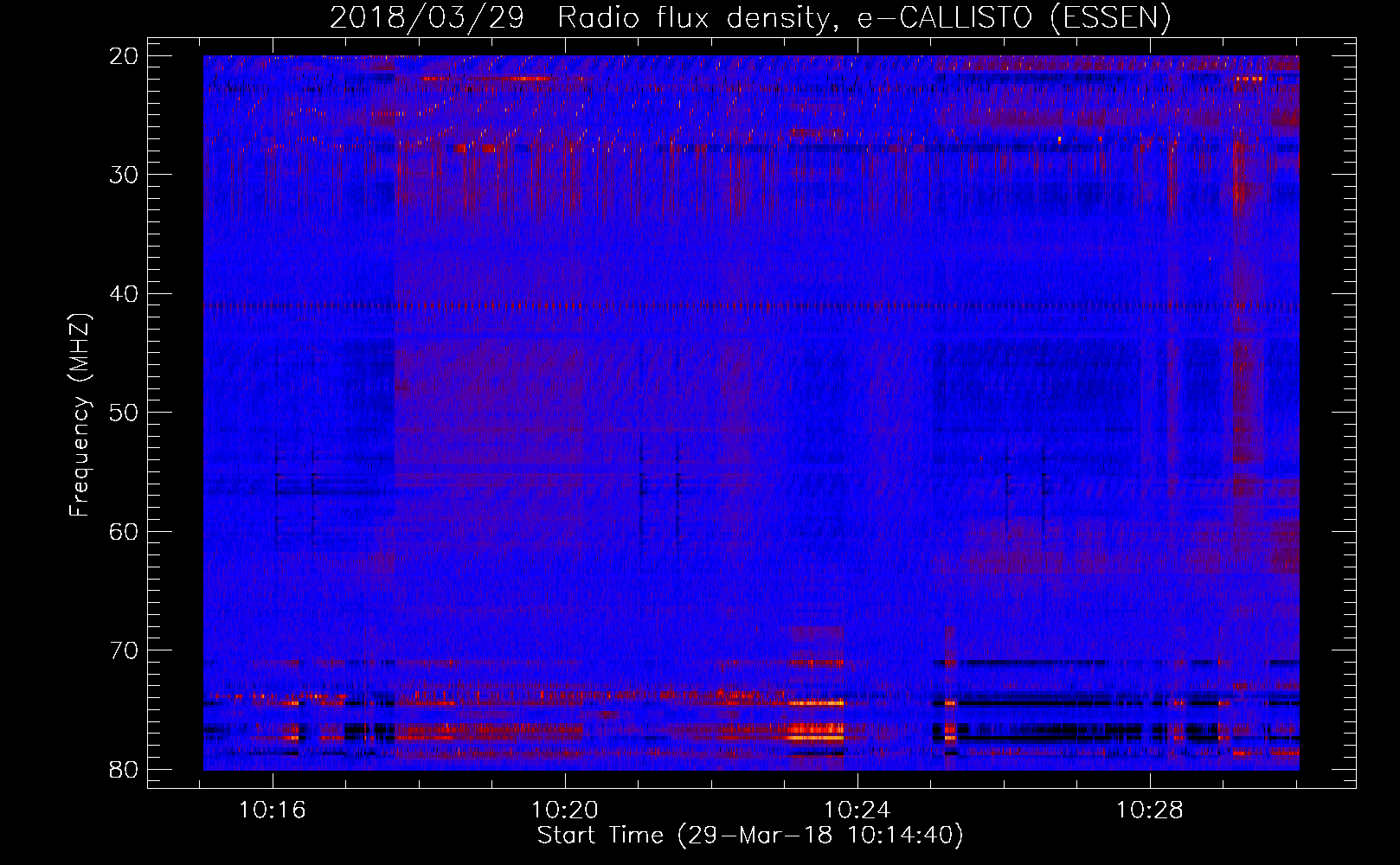Click the 30 frequency tick label
The height and width of the screenshot is (865, 1400).
pyautogui.click(x=124, y=175)
